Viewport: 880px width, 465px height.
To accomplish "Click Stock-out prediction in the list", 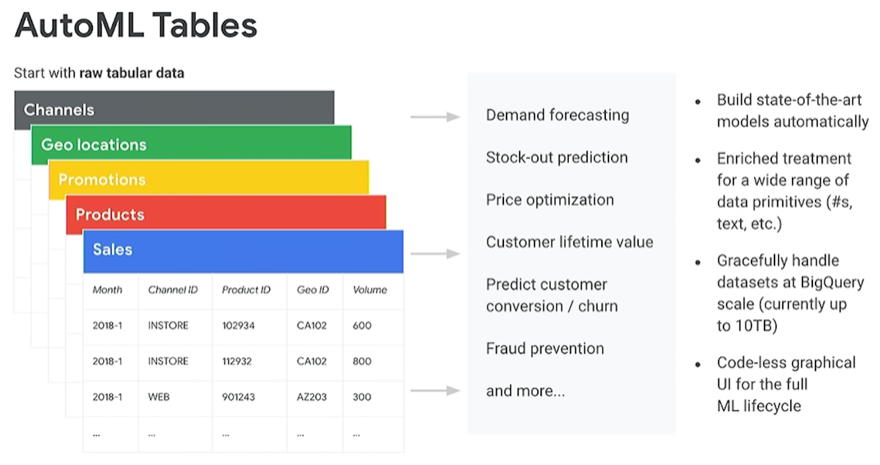I will coord(557,158).
